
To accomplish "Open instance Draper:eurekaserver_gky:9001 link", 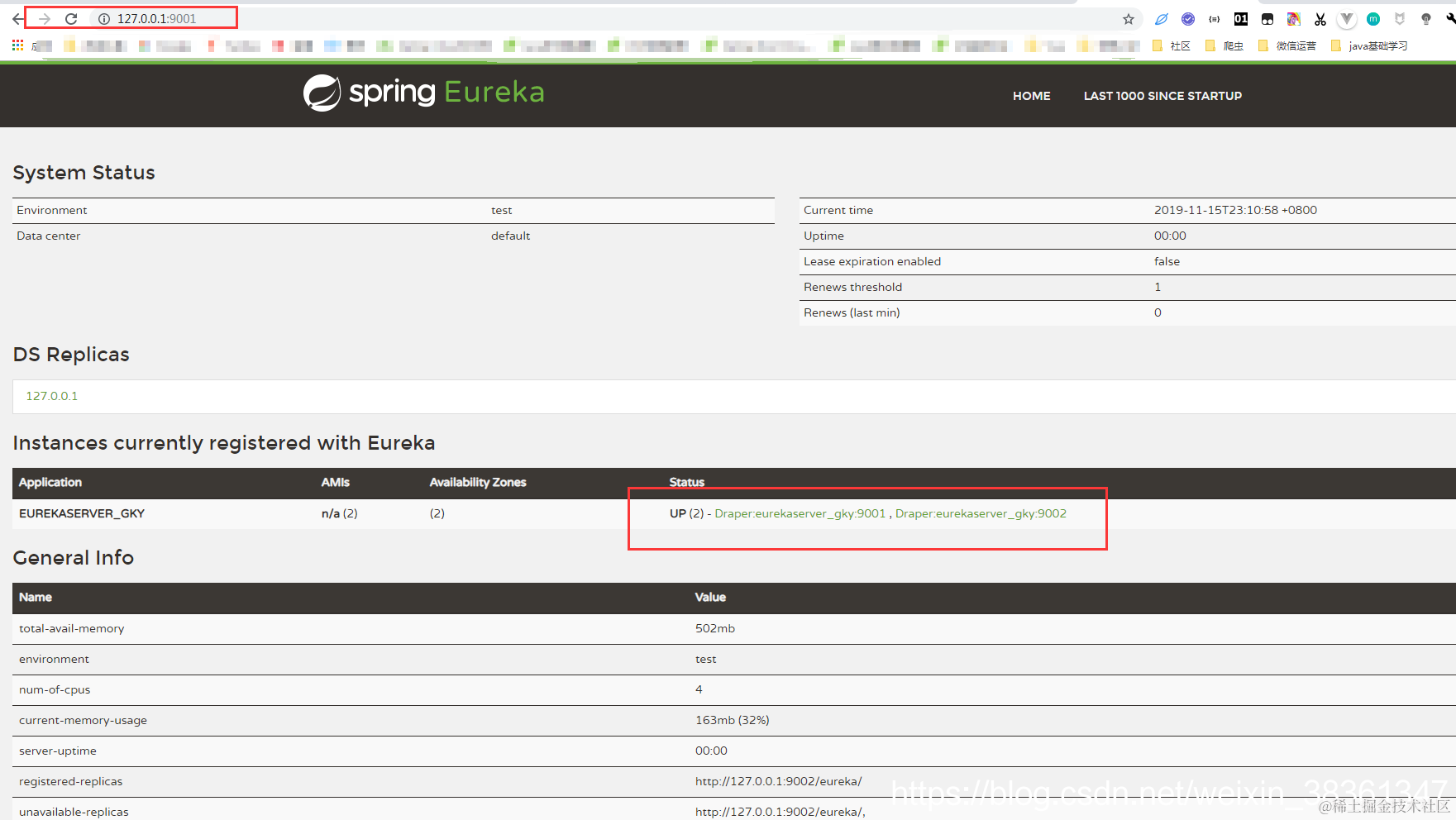I will click(x=800, y=513).
